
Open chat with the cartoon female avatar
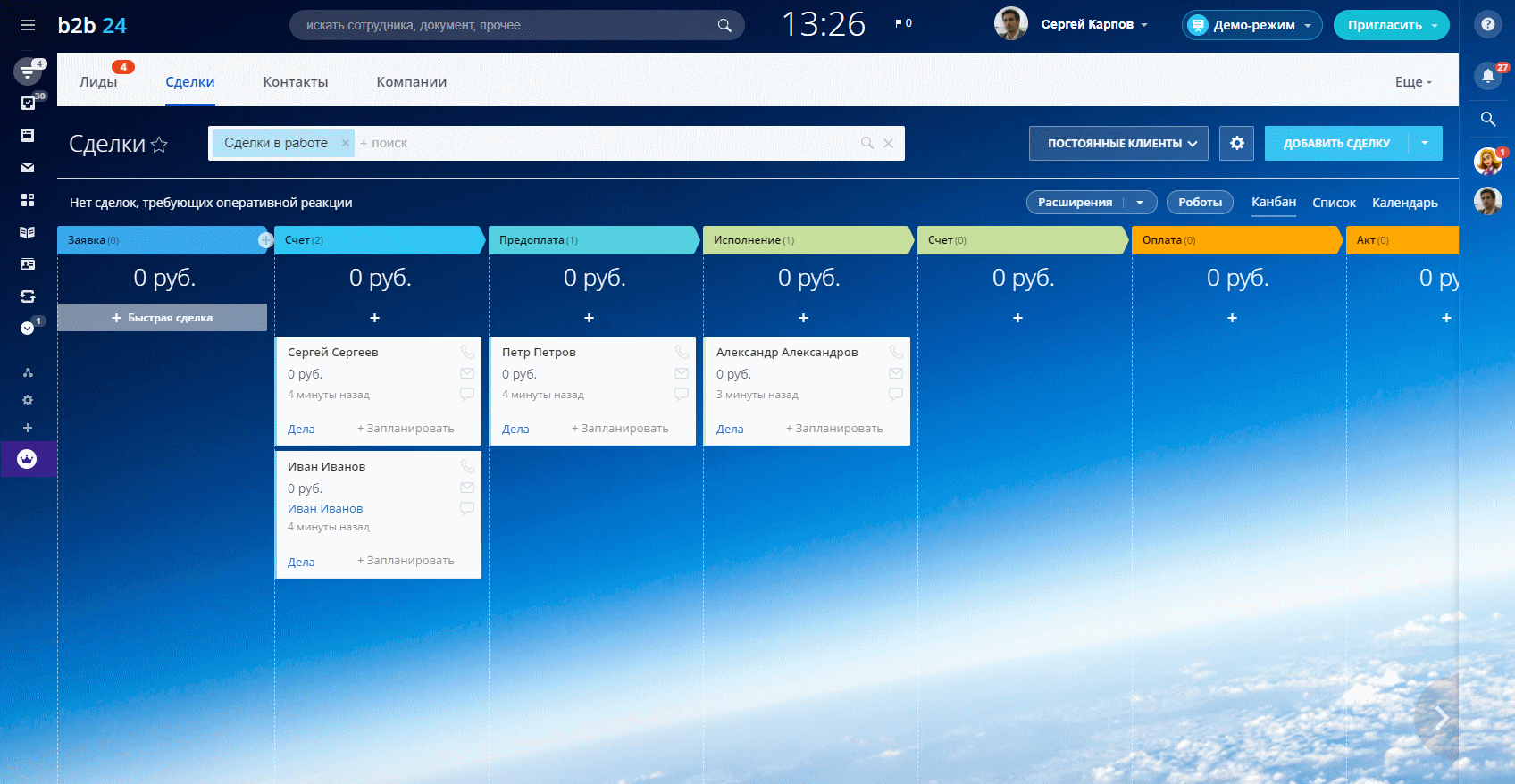point(1487,162)
